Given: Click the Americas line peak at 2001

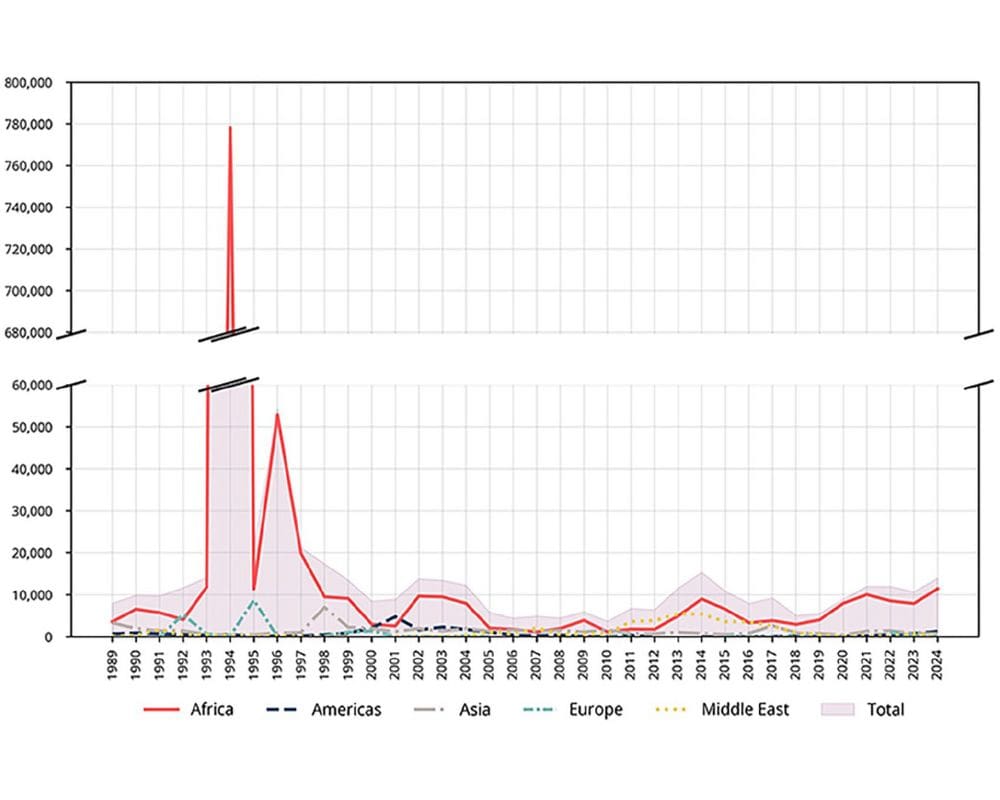Looking at the screenshot, I should (x=395, y=616).
